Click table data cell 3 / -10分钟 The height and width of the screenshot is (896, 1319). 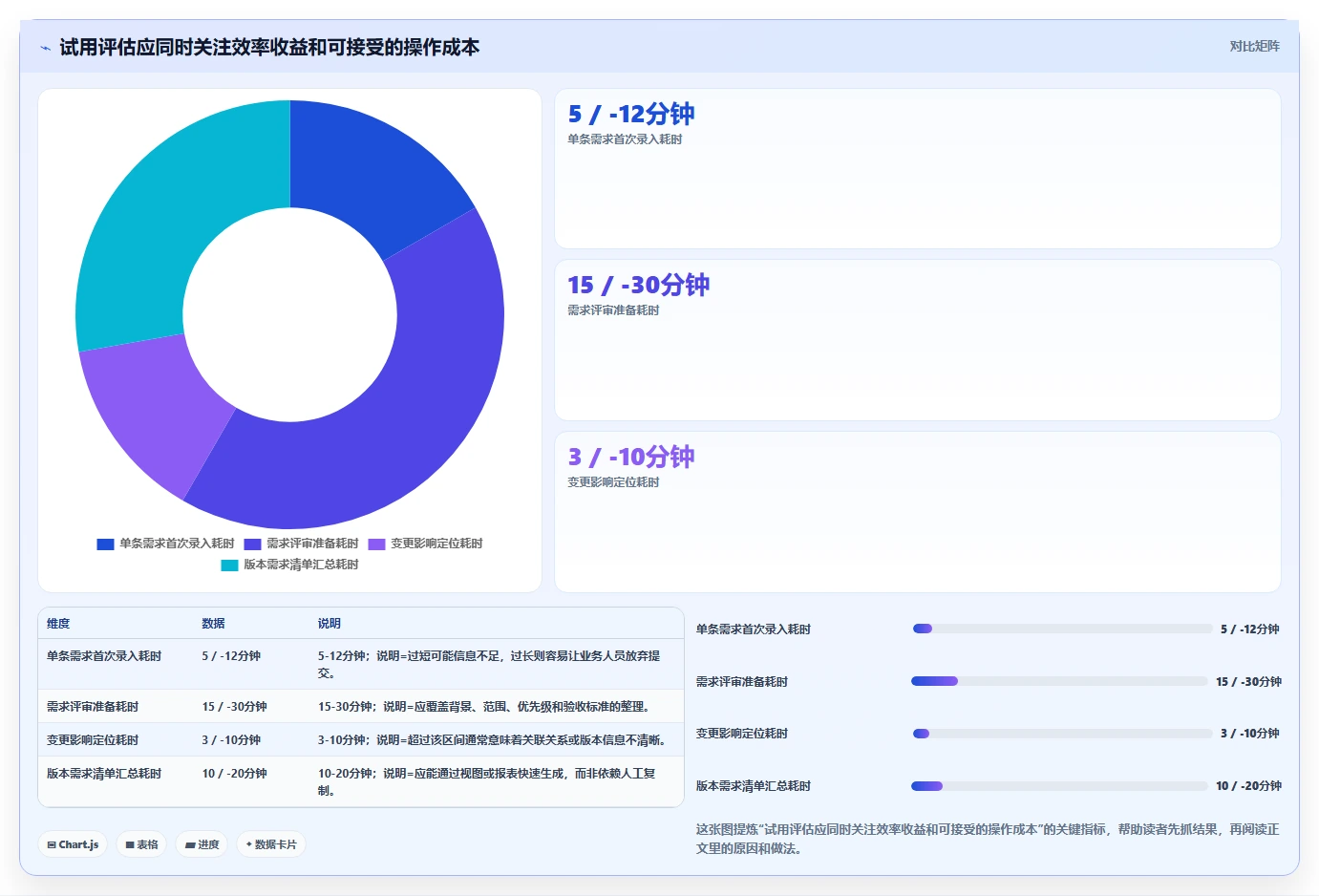(x=231, y=740)
